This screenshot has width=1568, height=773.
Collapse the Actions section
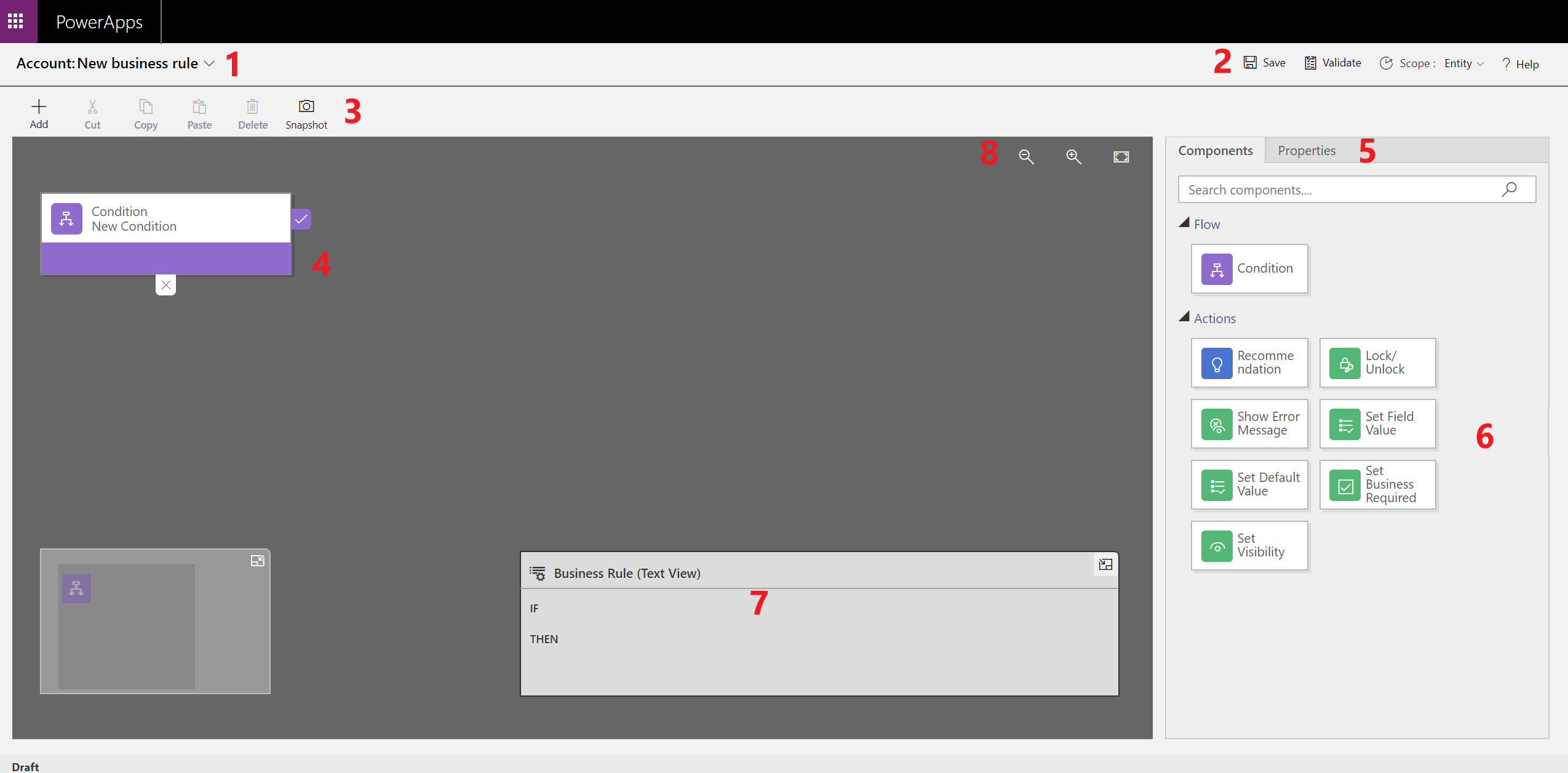[x=1184, y=317]
